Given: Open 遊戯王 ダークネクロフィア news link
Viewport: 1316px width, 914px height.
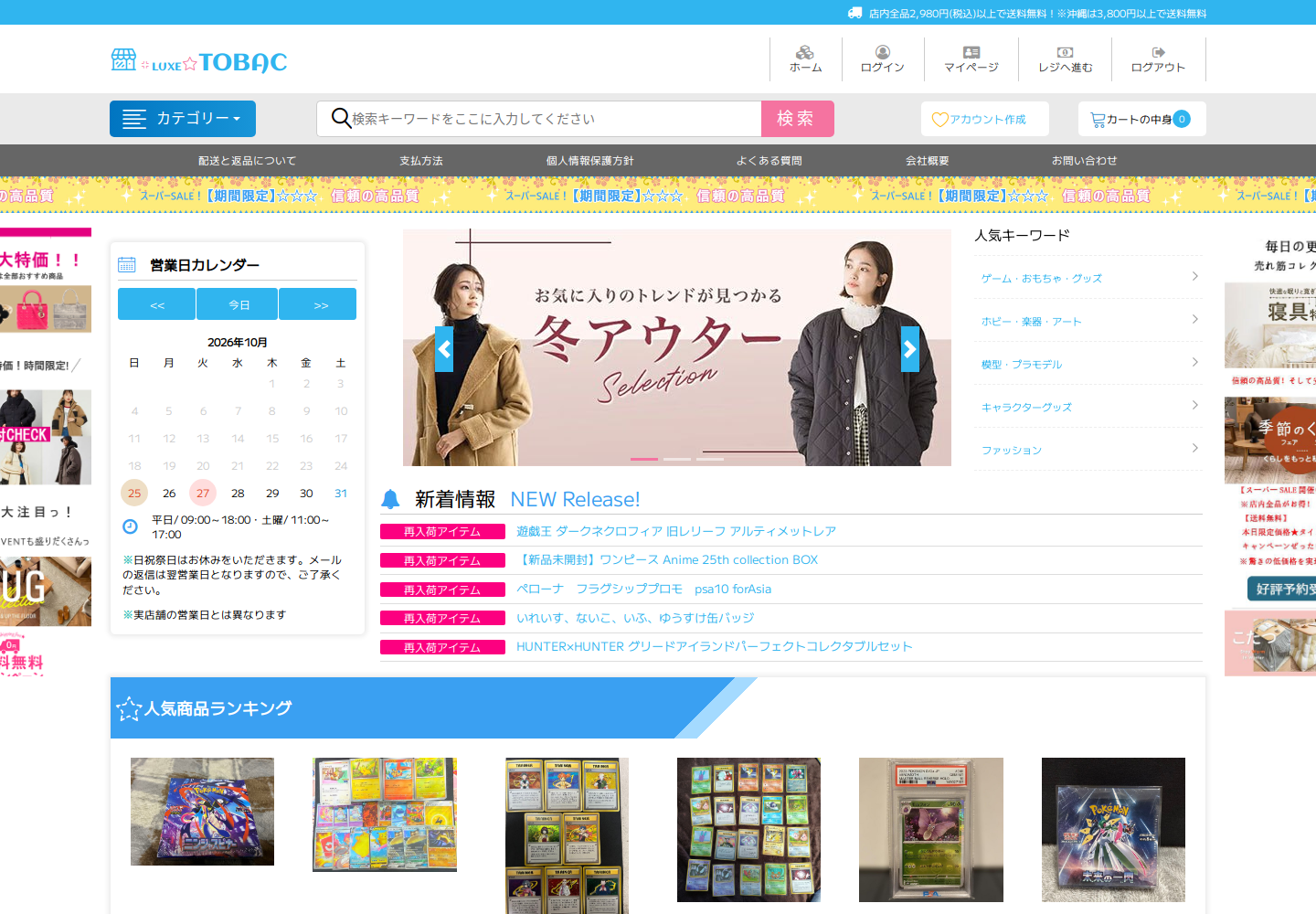Looking at the screenshot, I should (x=676, y=531).
